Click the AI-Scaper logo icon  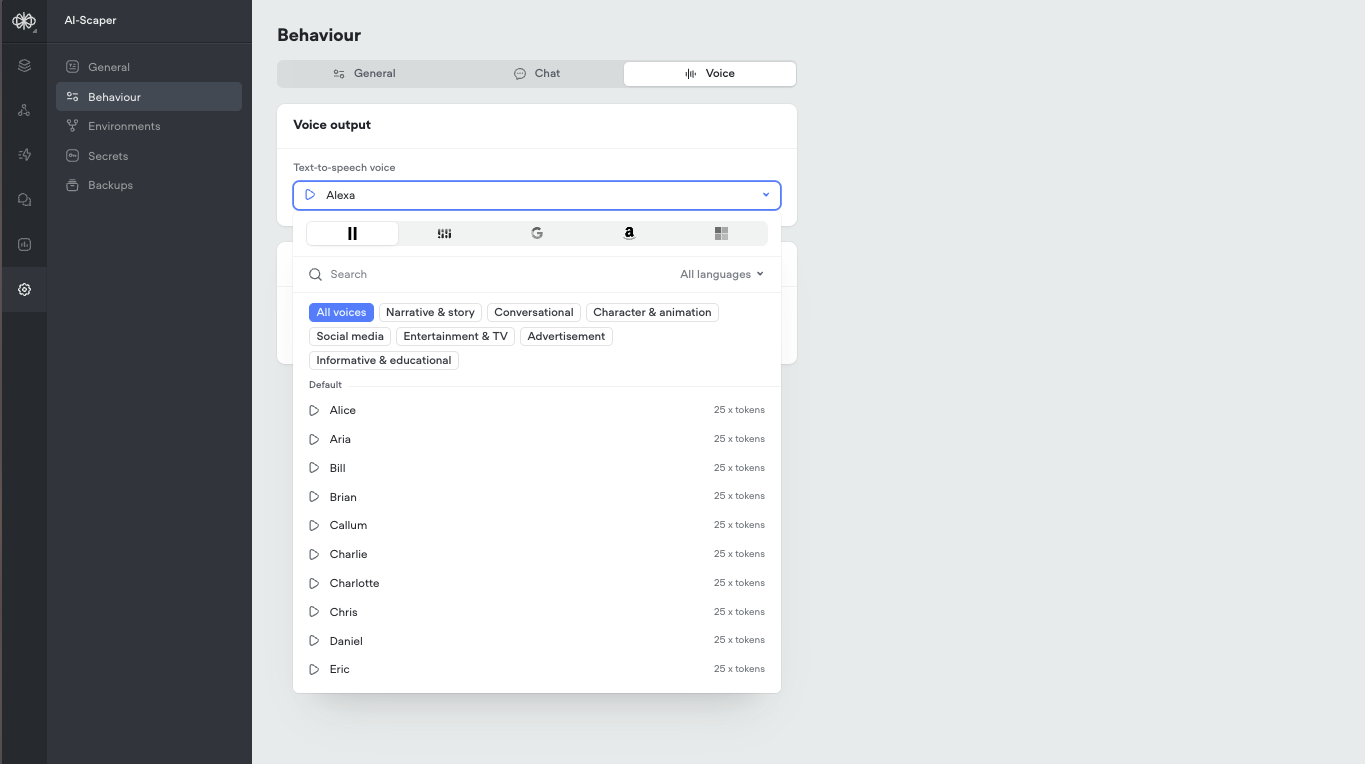[x=23, y=20]
